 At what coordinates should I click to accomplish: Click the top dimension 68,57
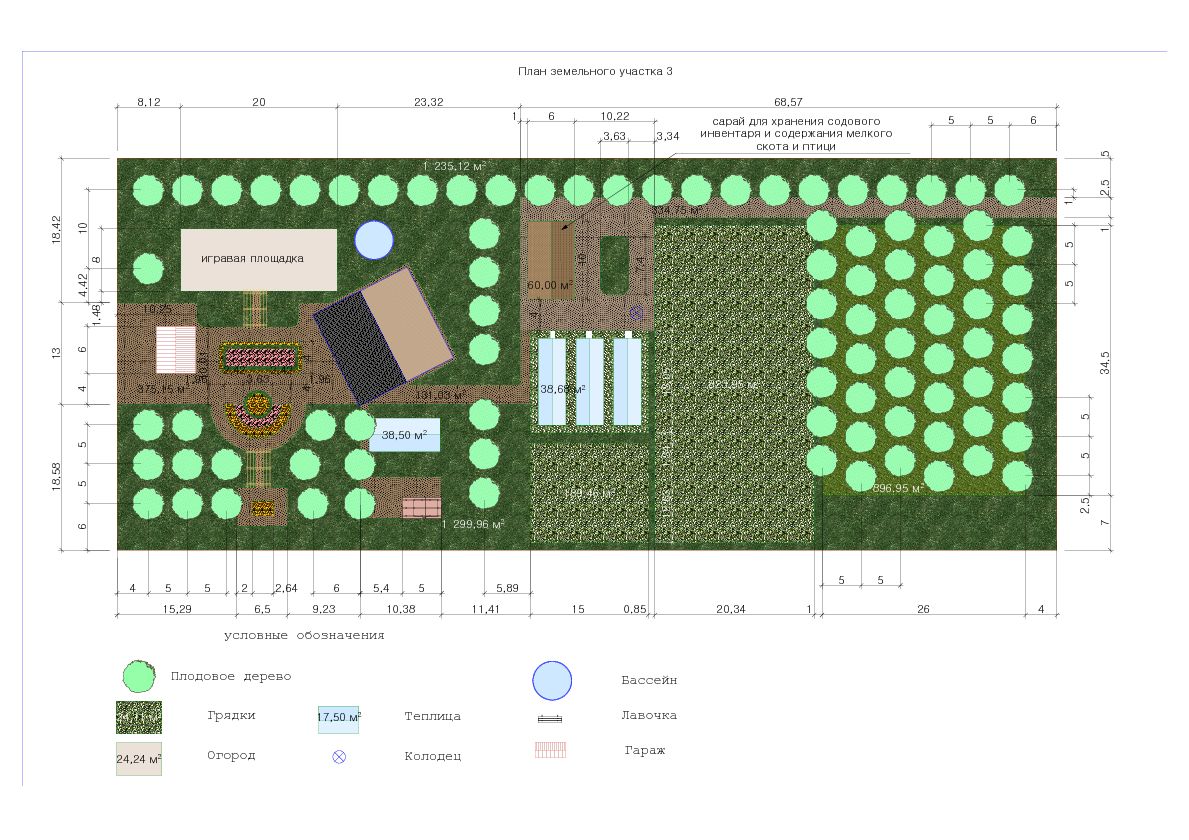[x=788, y=102]
